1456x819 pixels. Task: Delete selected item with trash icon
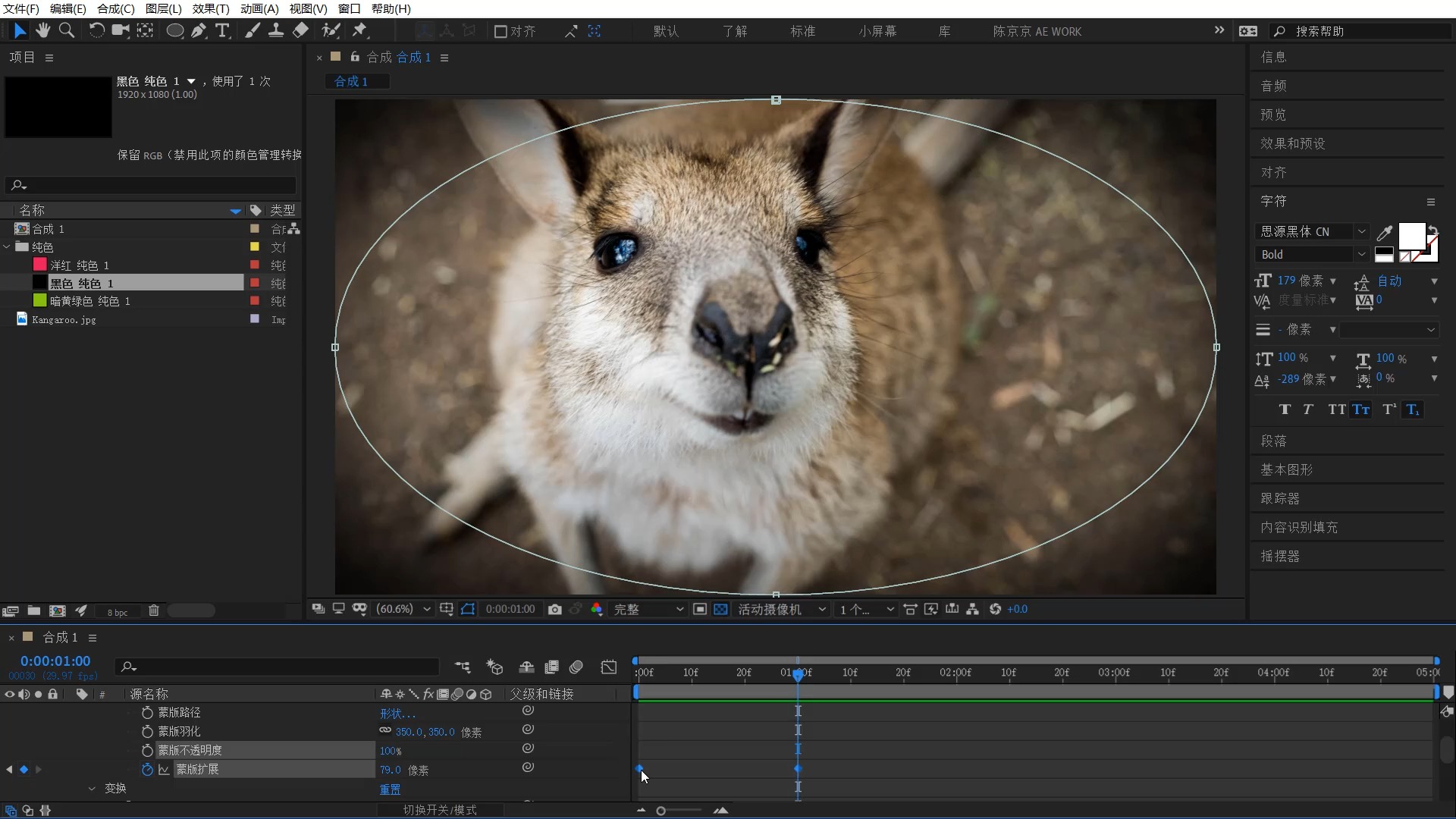point(154,610)
